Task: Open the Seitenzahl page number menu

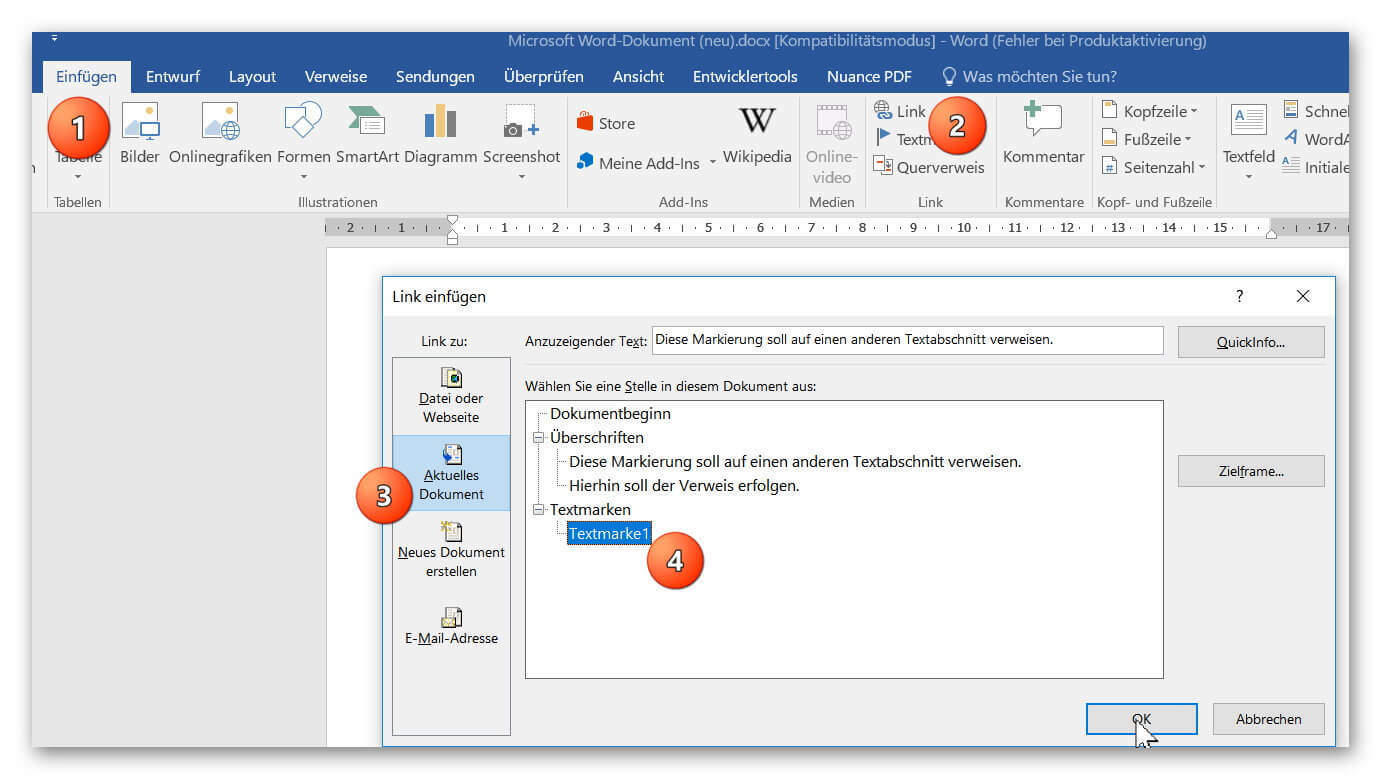Action: (1153, 167)
